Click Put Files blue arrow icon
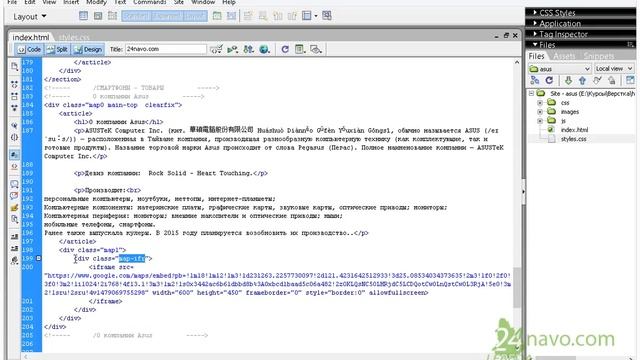This screenshot has width=640, height=360. pyautogui.click(x=582, y=80)
